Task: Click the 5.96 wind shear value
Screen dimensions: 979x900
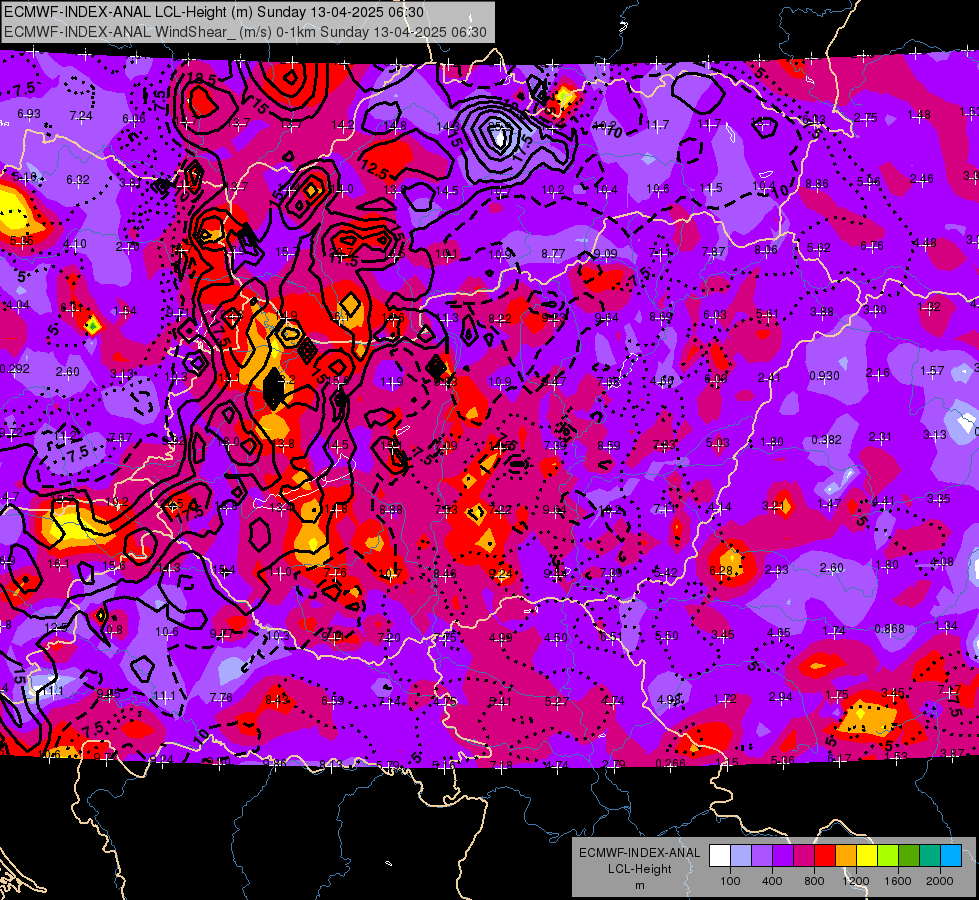Action: [x=868, y=182]
